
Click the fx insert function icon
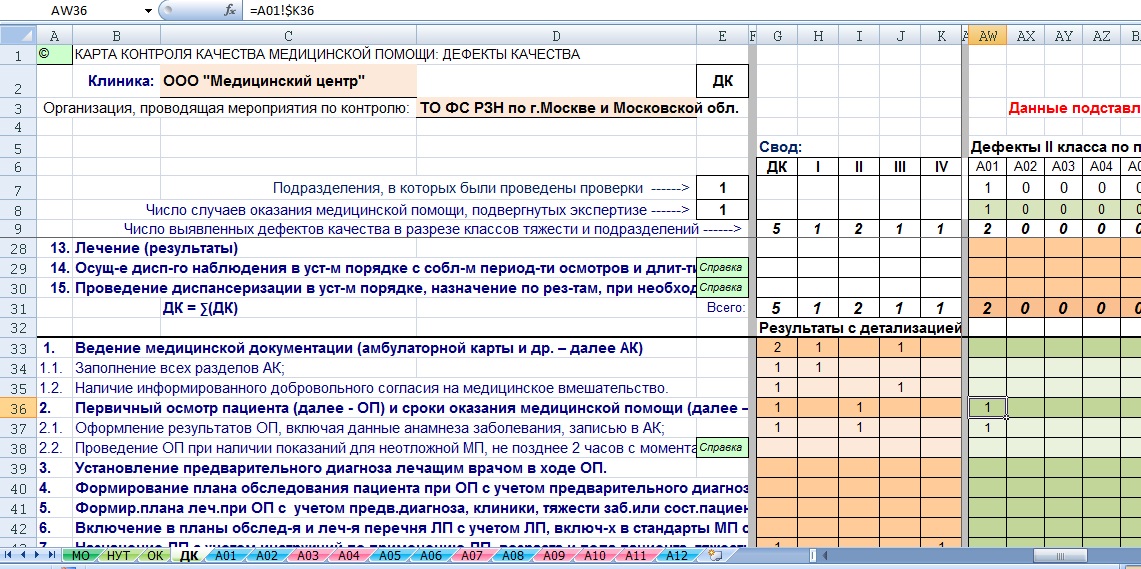(230, 10)
